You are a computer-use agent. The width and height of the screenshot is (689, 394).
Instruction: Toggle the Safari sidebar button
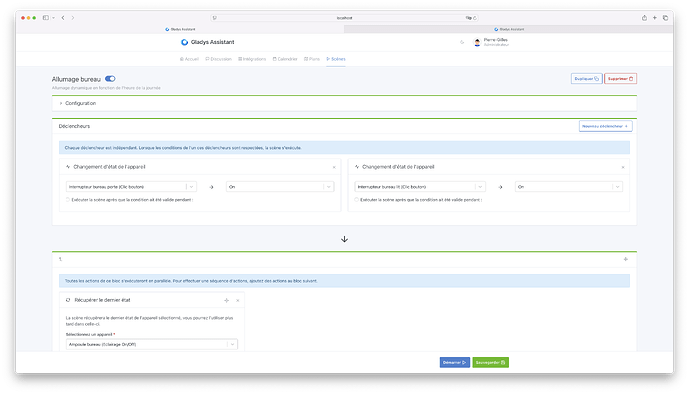point(46,18)
